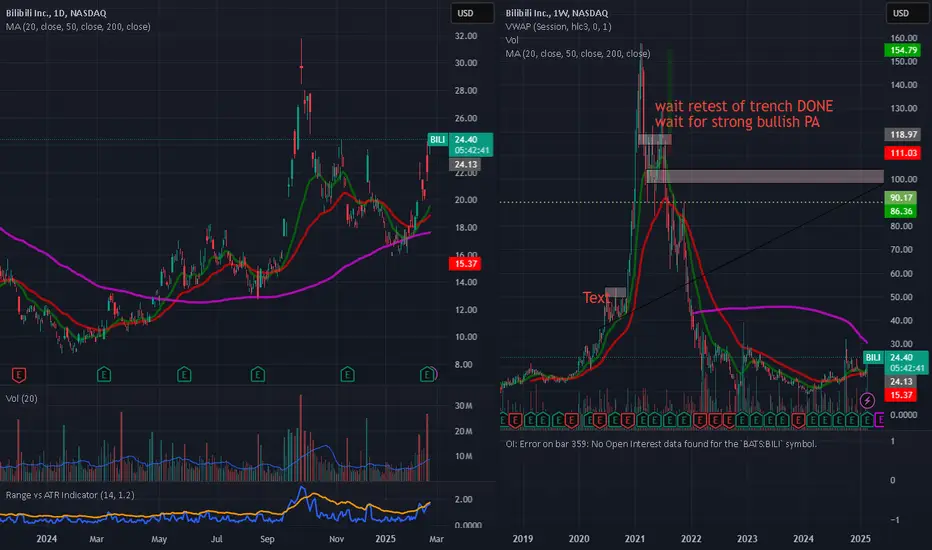This screenshot has height=550, width=932.
Task: Click the red 111.03 price label
Action: pyautogui.click(x=903, y=153)
